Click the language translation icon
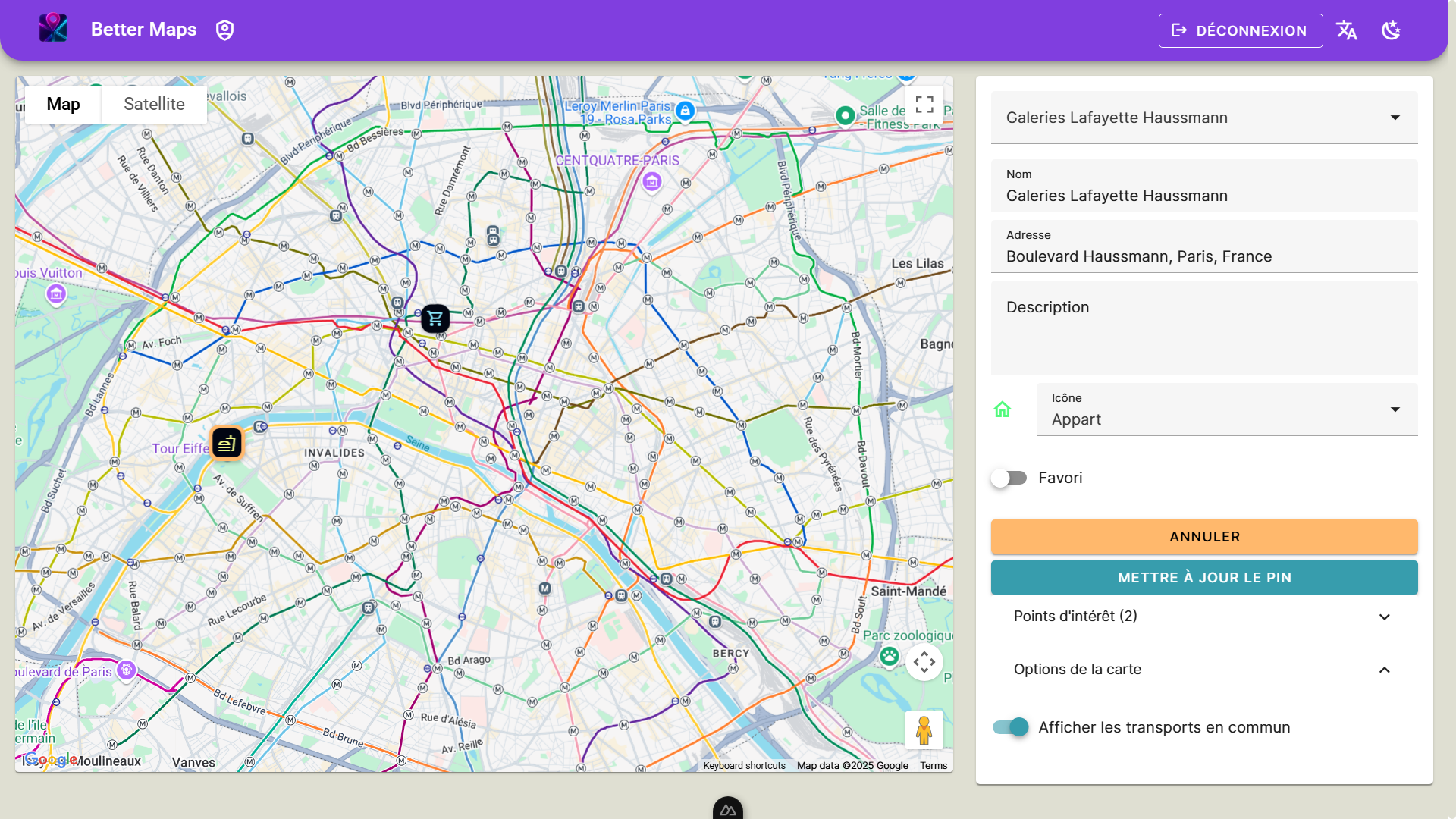This screenshot has height=819, width=1456. tap(1347, 30)
